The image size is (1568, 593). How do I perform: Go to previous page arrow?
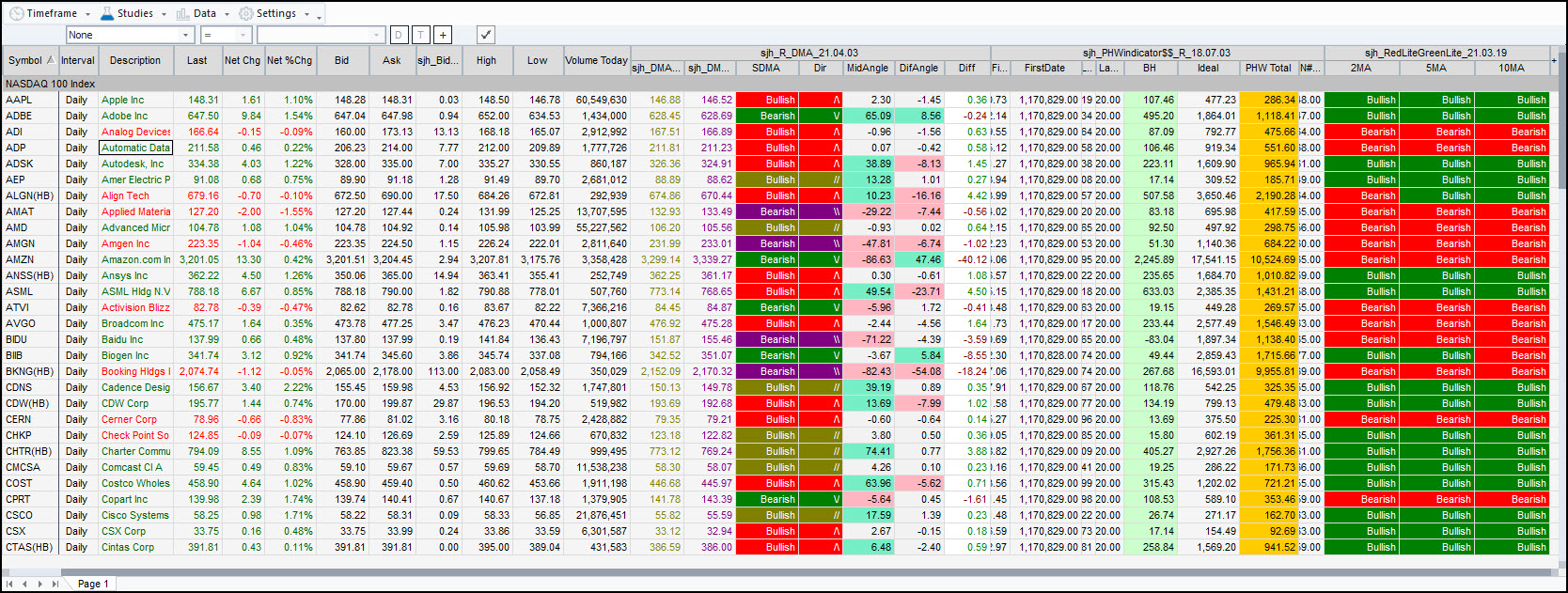pyautogui.click(x=24, y=584)
